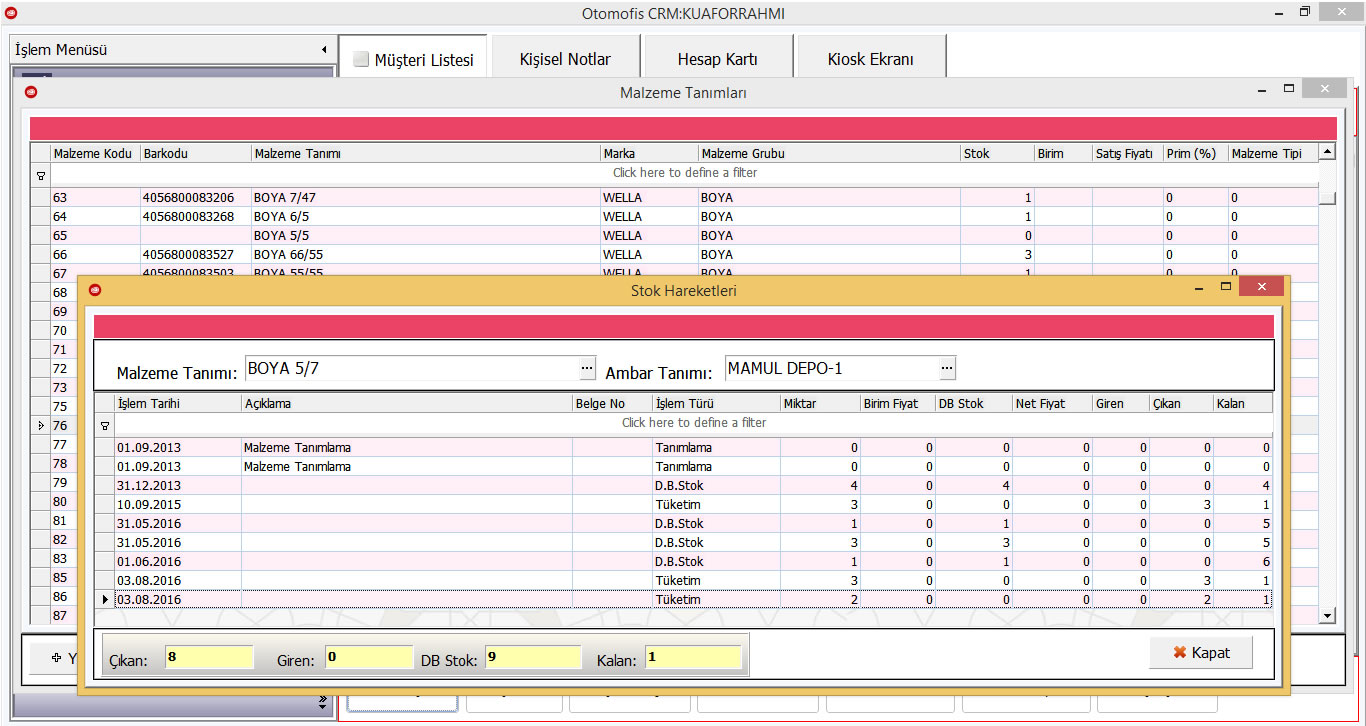Click the Stok Hareketleri window app icon
Screen dimensions: 1366x726
tap(95, 291)
